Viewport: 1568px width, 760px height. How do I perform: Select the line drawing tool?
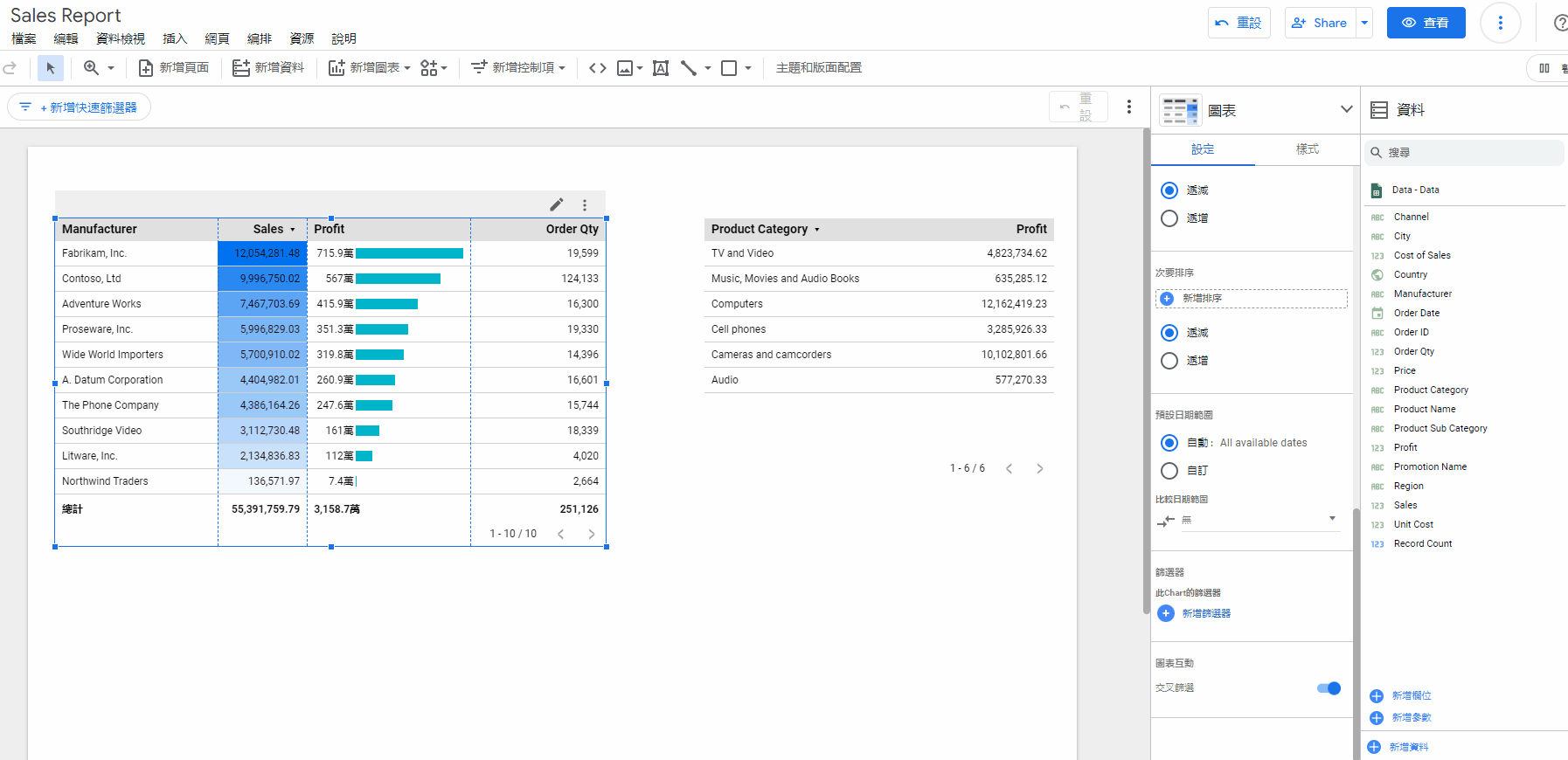[689, 68]
